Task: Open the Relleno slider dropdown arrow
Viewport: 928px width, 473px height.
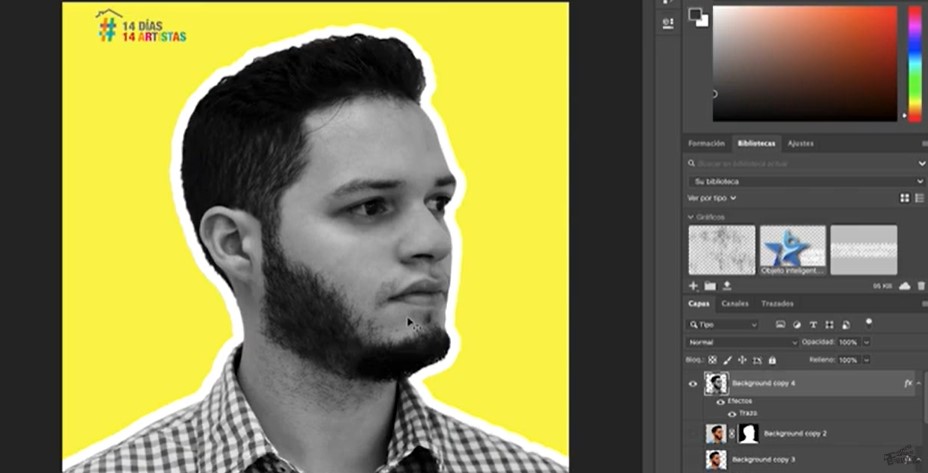Action: coord(866,360)
